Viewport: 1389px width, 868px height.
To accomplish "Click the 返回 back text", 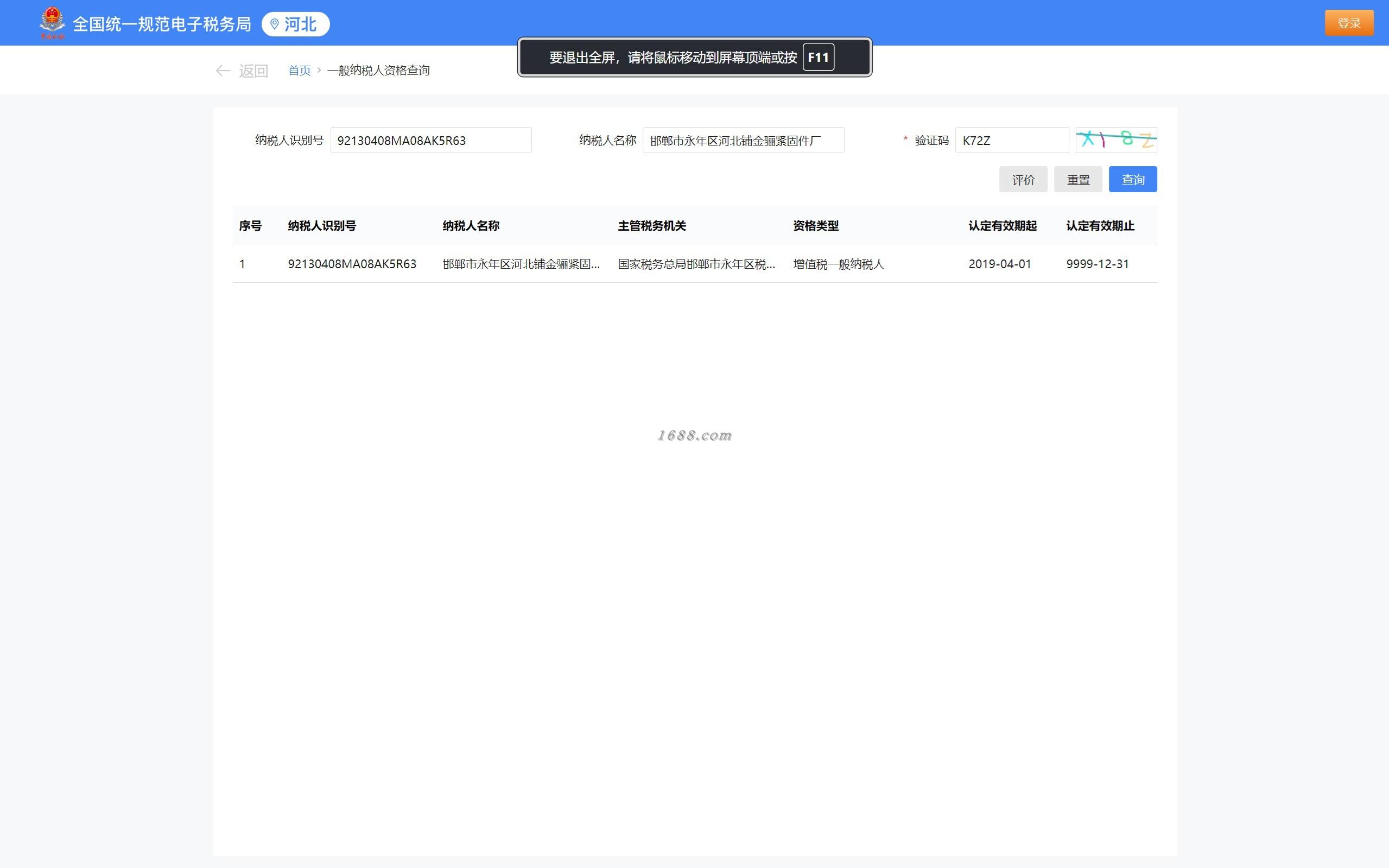I will [x=253, y=71].
